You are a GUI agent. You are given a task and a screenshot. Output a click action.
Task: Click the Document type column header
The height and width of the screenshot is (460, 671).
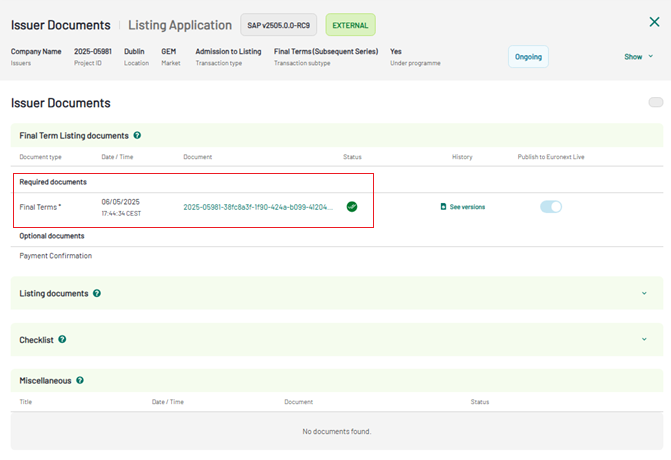point(40,157)
